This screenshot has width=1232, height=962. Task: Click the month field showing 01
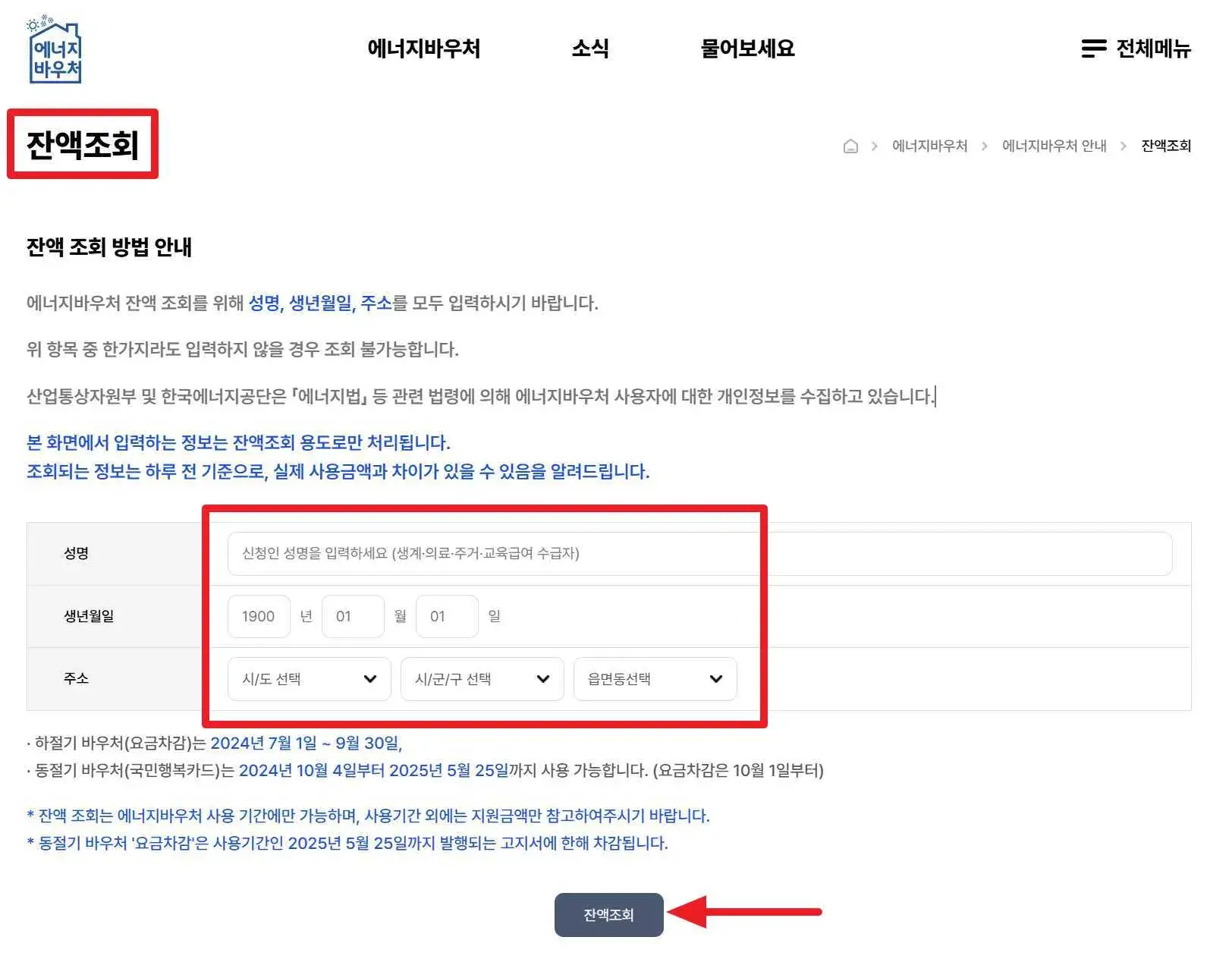point(353,616)
